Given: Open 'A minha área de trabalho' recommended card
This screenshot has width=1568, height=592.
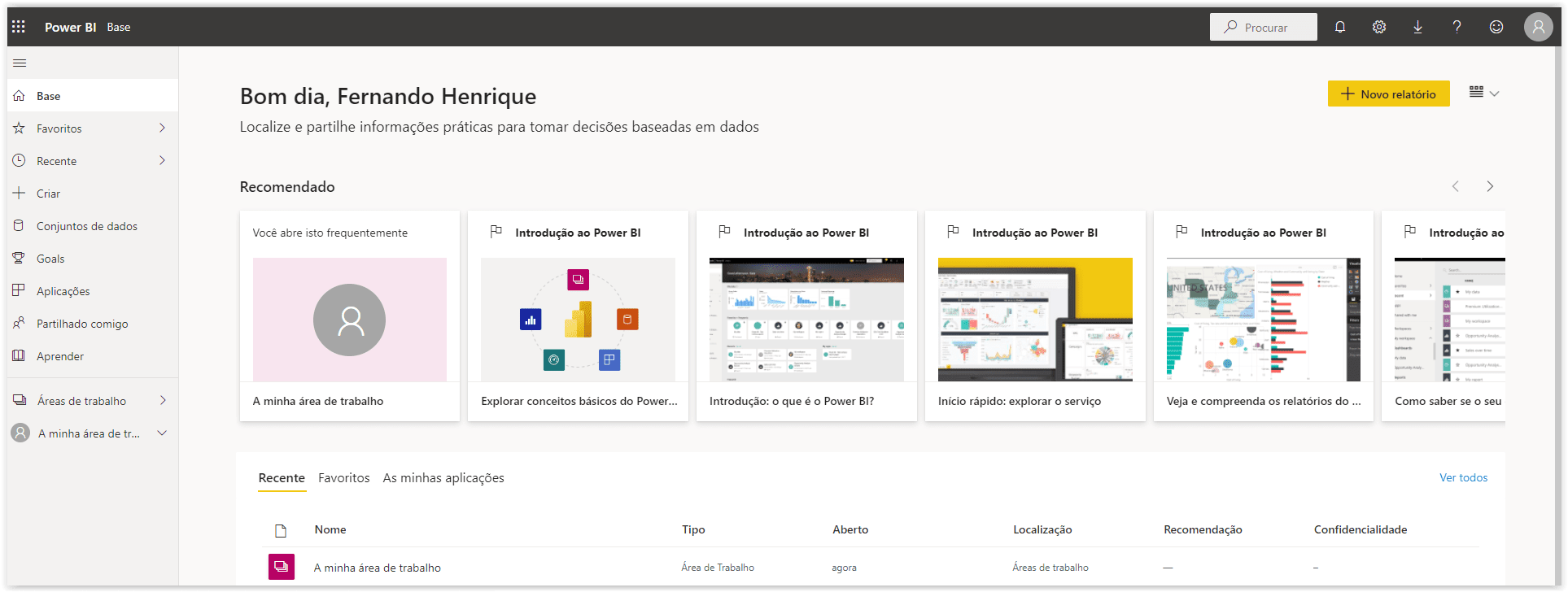Looking at the screenshot, I should pos(350,316).
